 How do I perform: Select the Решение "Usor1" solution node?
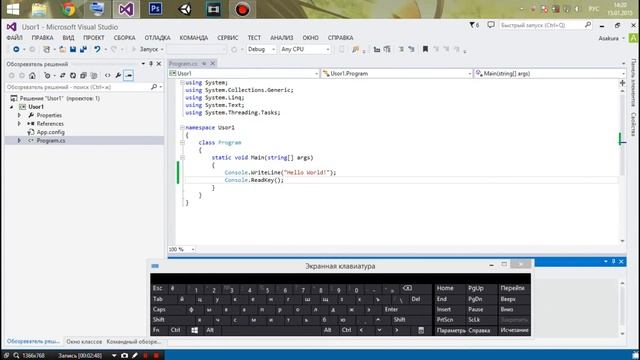point(60,98)
